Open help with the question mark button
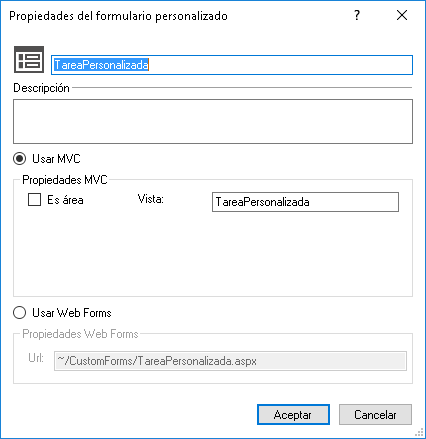Image resolution: width=426 pixels, height=439 pixels. click(x=357, y=15)
